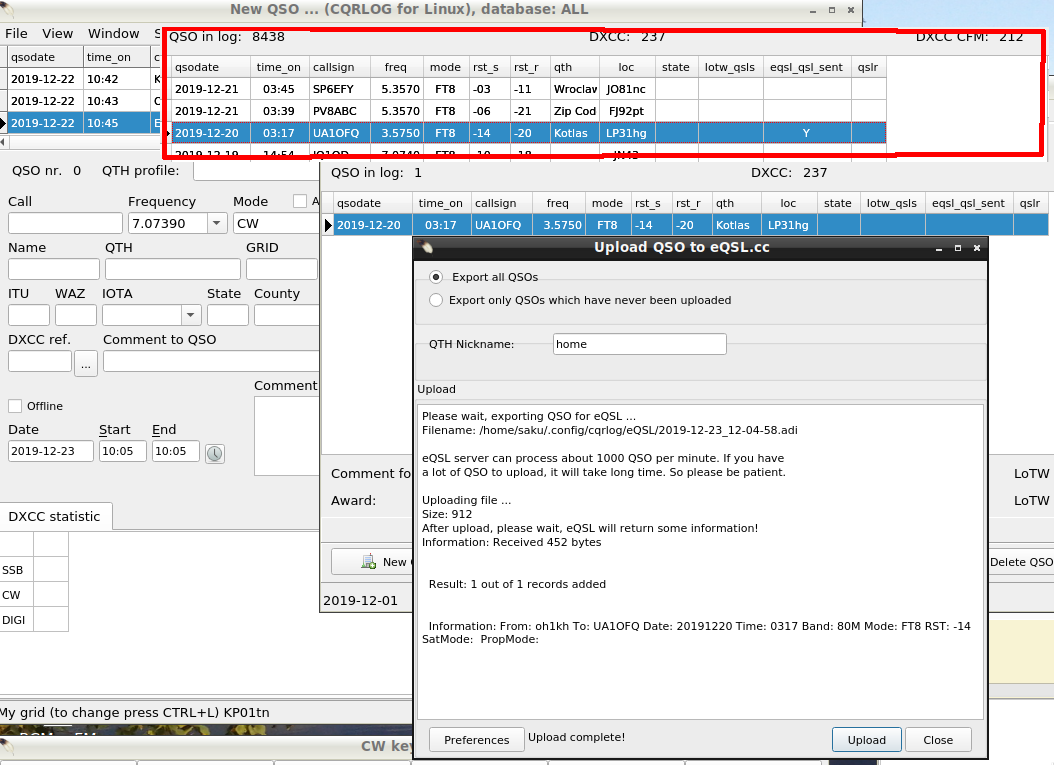Open Preferences from the eQSL upload dialog
The image size is (1054, 765).
pos(477,739)
